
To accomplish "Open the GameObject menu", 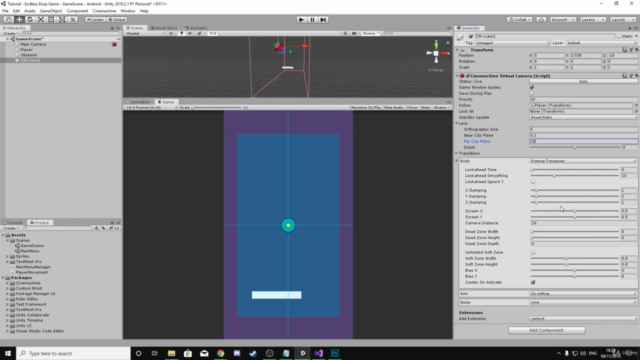I will pos(51,11).
